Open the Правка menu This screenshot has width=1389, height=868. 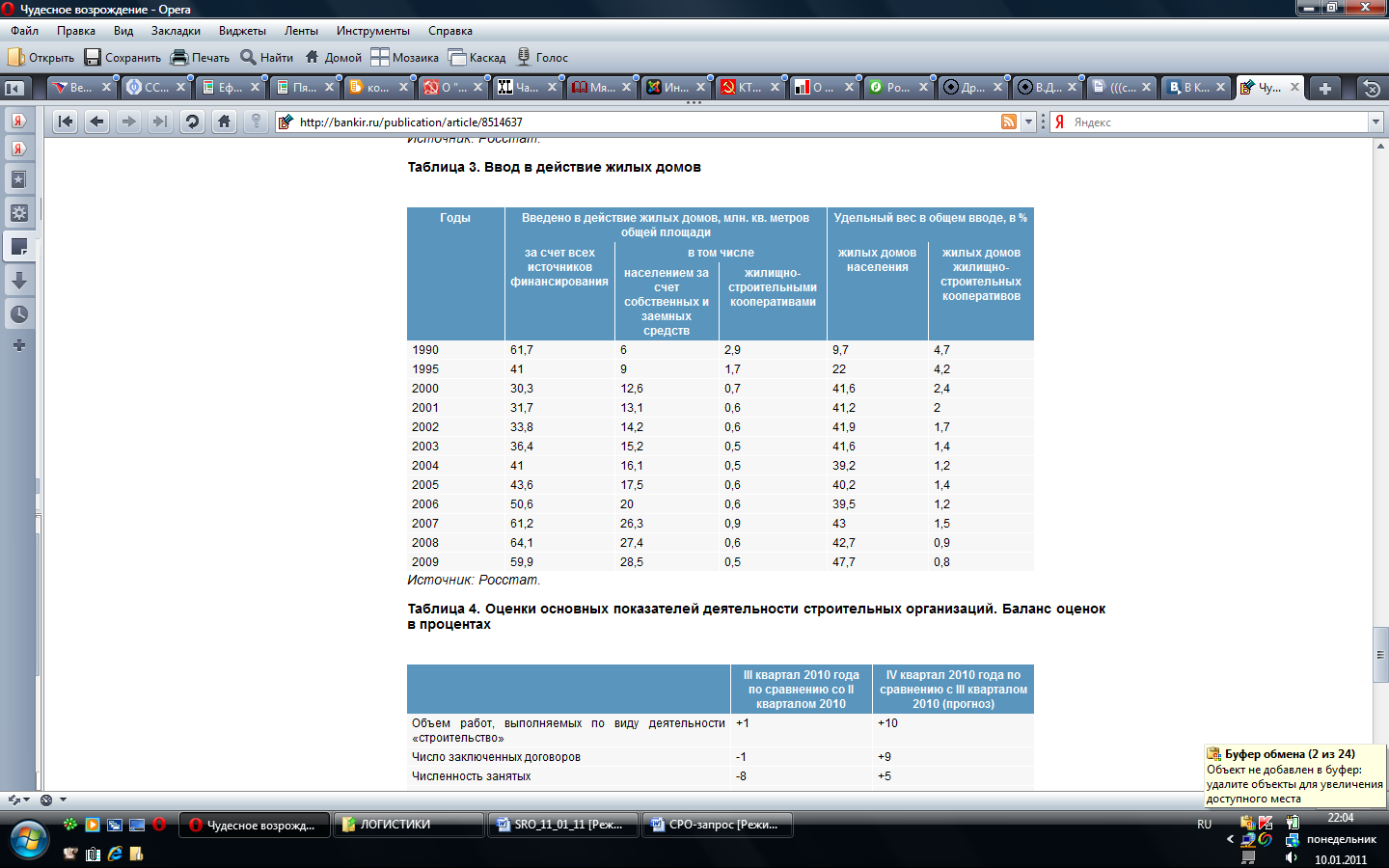[x=76, y=31]
